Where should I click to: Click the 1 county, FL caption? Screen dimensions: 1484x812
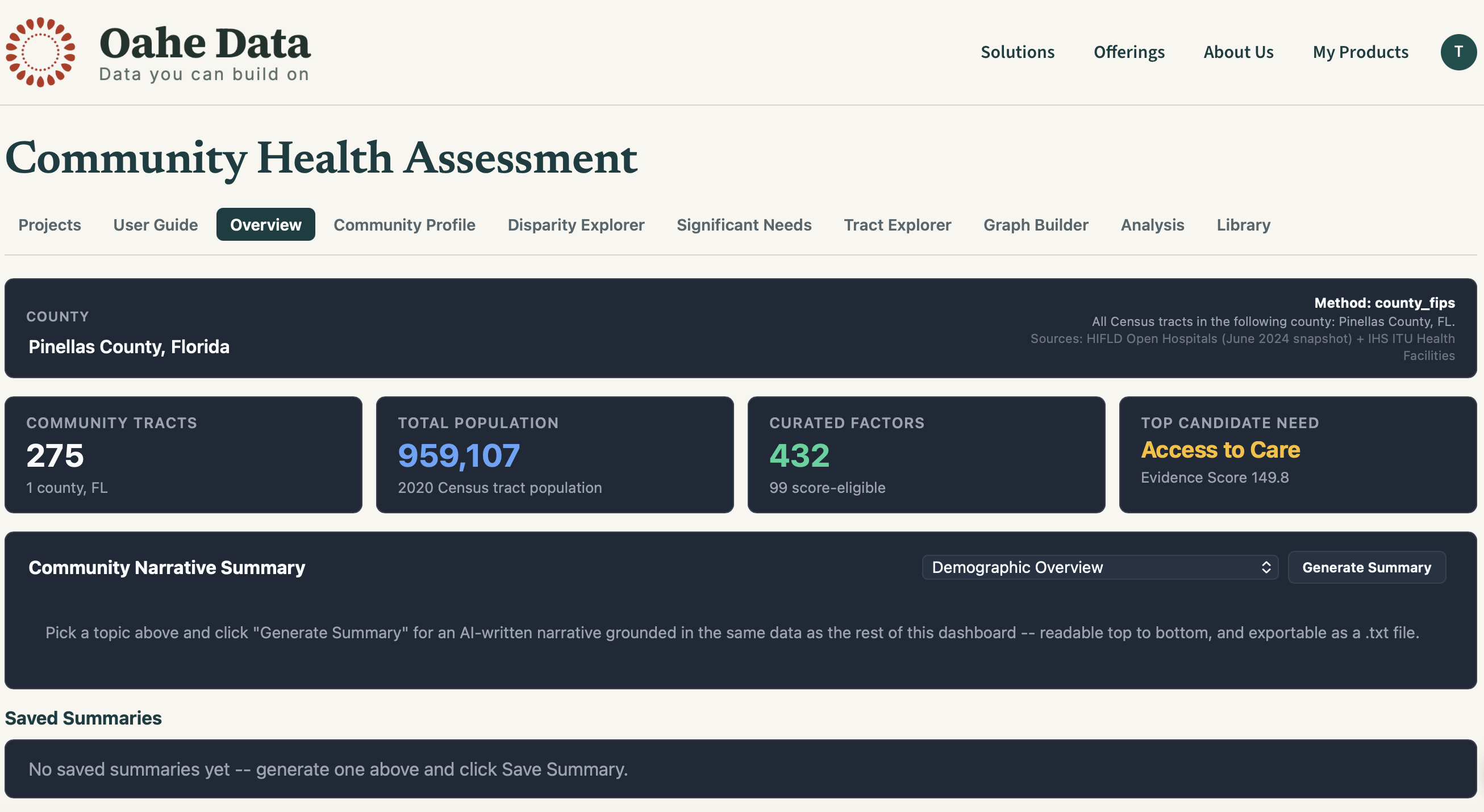tap(67, 488)
